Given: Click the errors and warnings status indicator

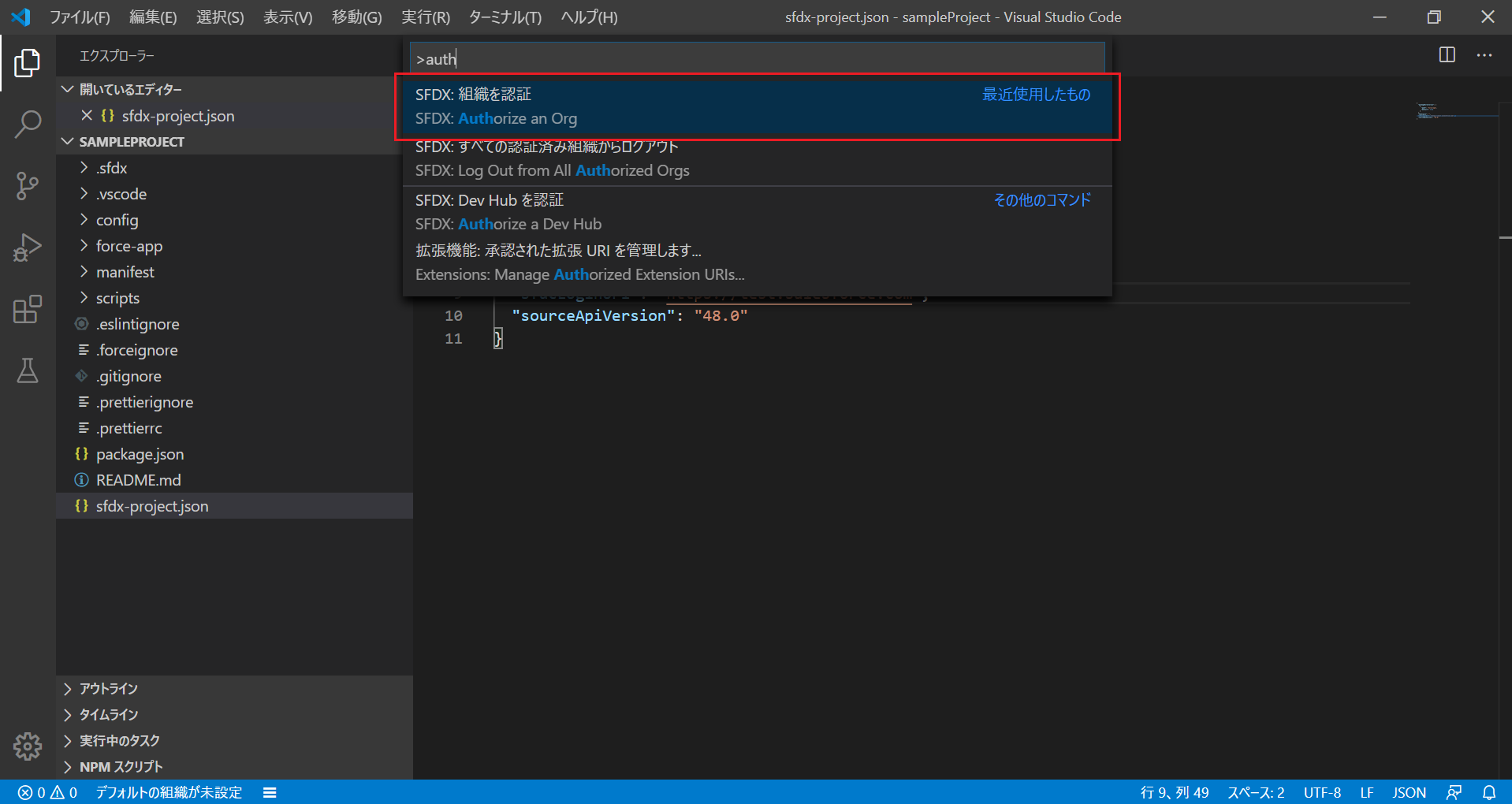Looking at the screenshot, I should point(47,792).
